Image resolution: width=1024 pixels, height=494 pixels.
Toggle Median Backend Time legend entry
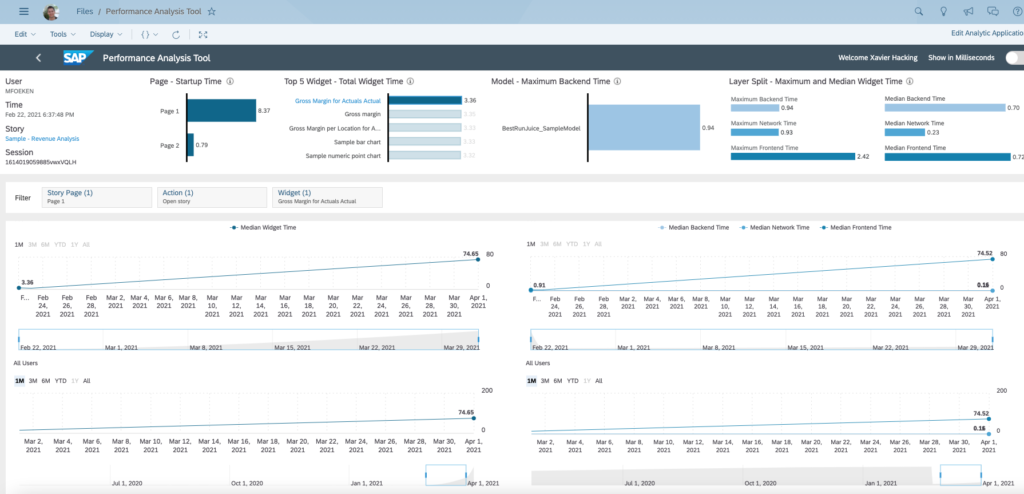[694, 227]
